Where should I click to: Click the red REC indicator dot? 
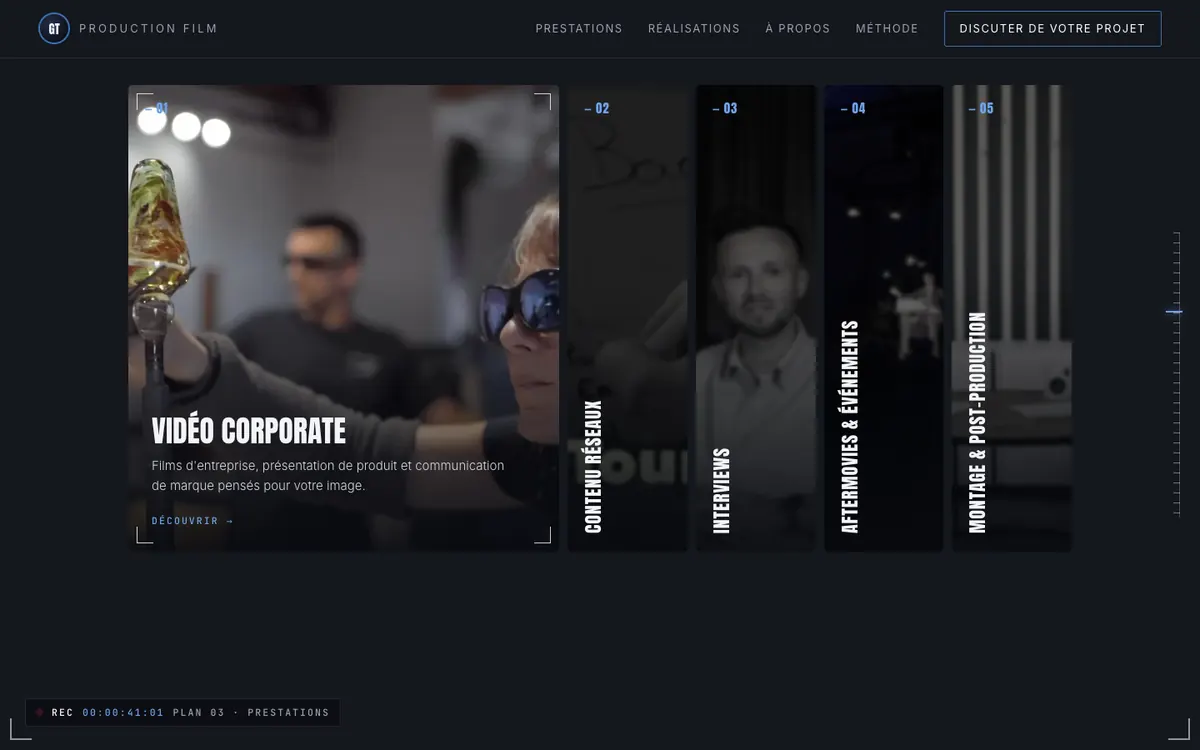tap(40, 713)
